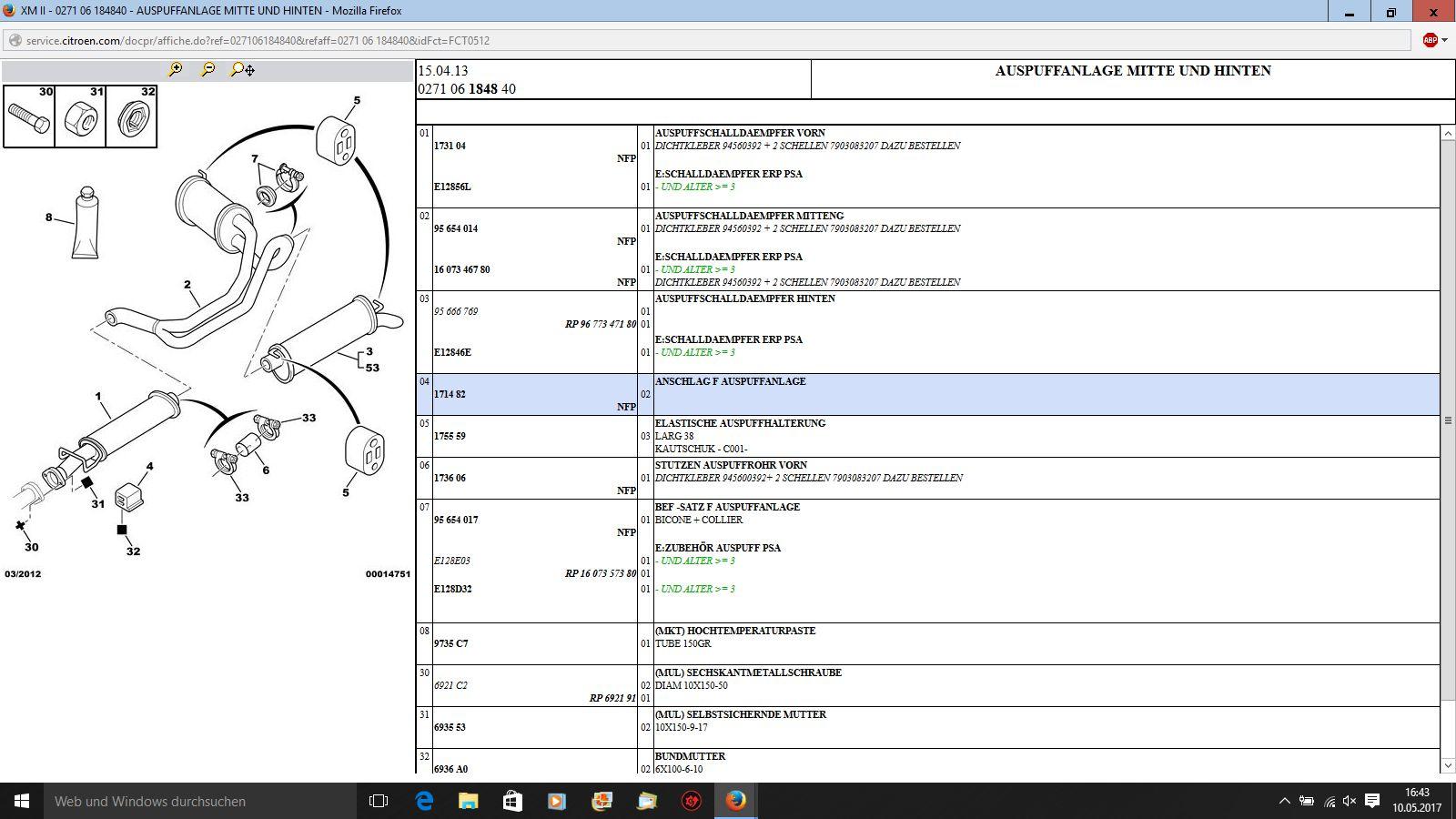Expand the Adblock Plus dropdown arrow
Image resolution: width=1456 pixels, height=819 pixels.
point(1444,40)
